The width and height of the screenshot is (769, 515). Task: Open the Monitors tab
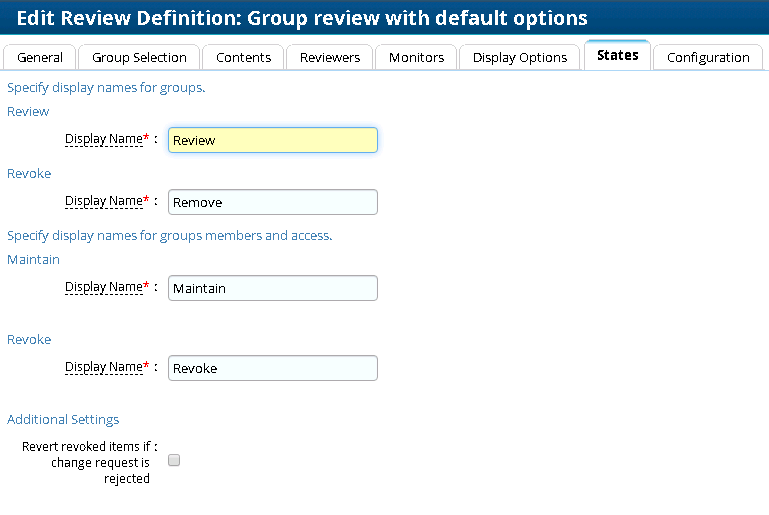[x=416, y=58]
